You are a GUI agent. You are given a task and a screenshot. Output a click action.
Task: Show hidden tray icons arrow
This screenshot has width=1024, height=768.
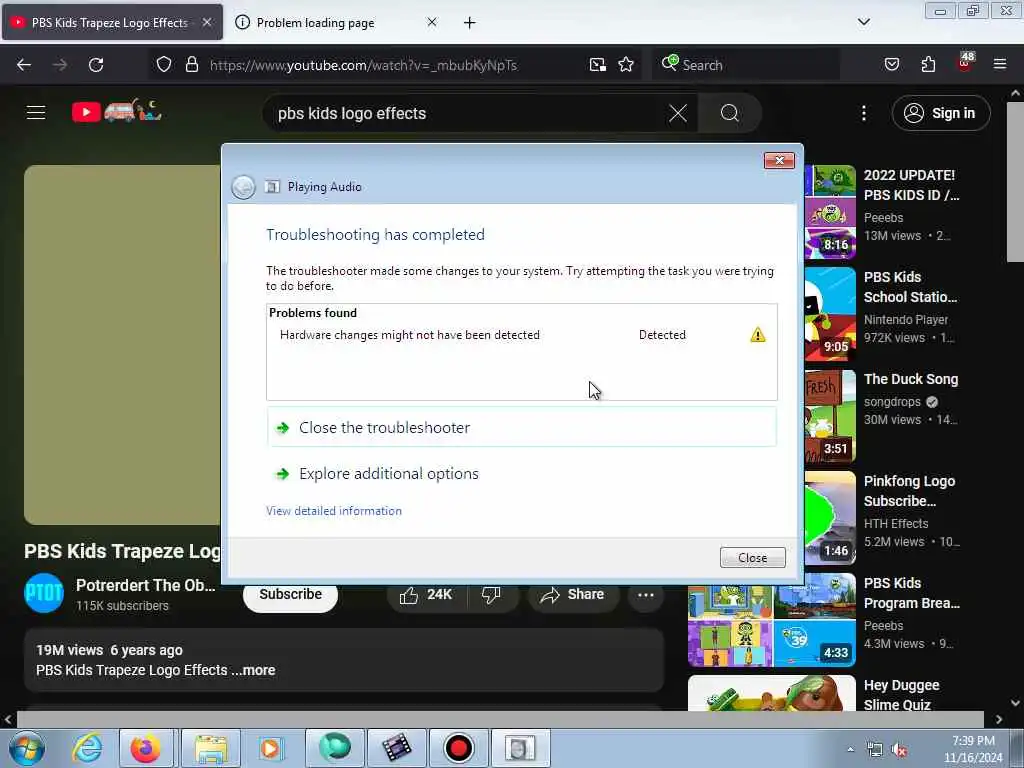850,750
